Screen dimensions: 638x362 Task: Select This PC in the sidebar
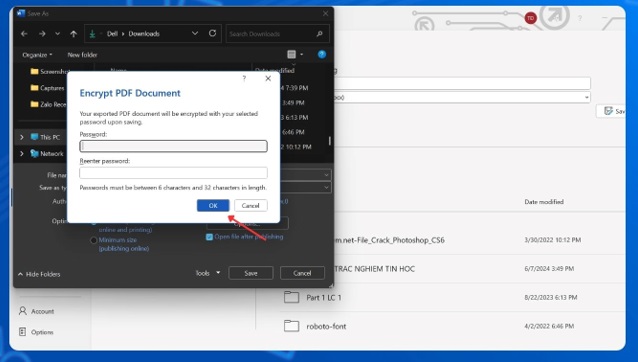[45, 137]
